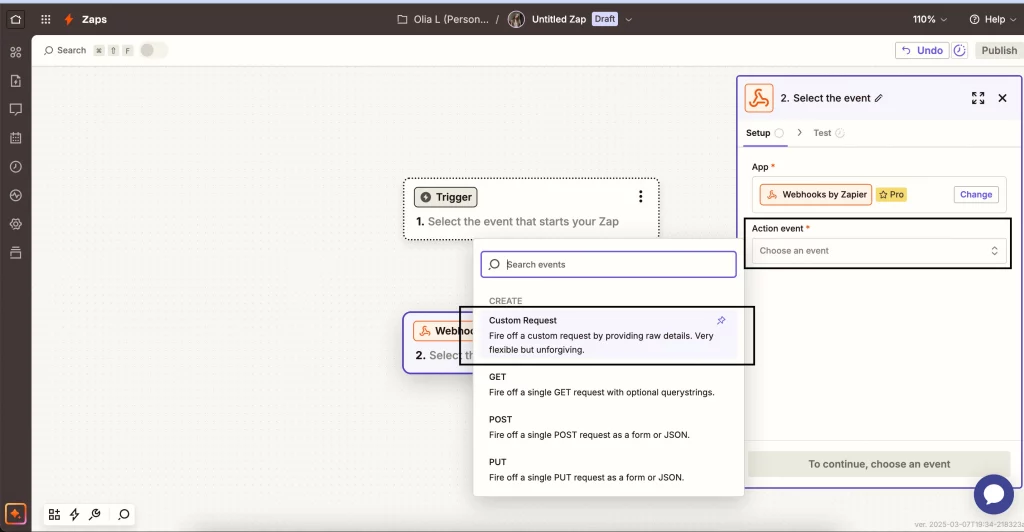Select the Custom Request event

608,335
